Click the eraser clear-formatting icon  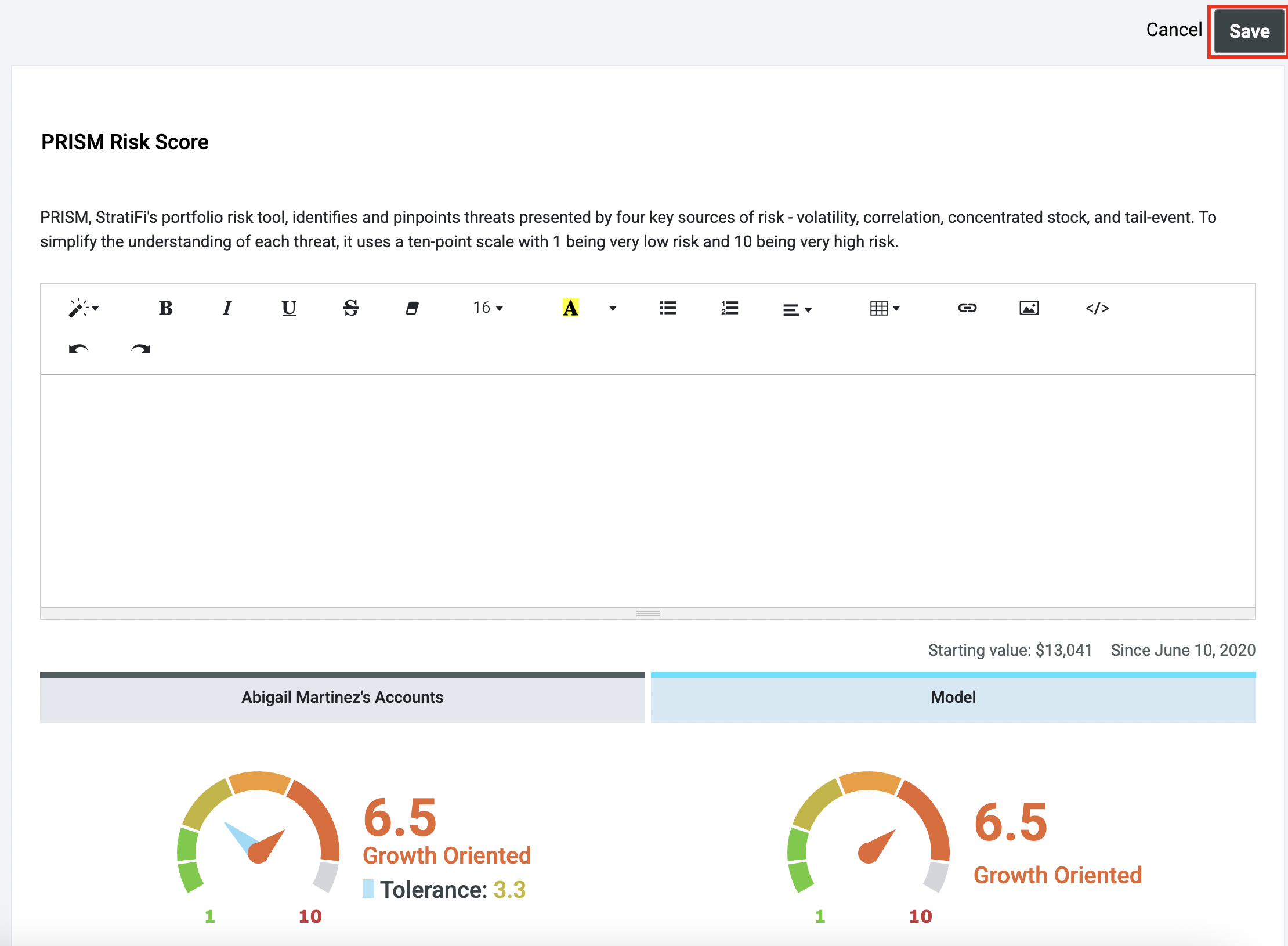pos(412,308)
